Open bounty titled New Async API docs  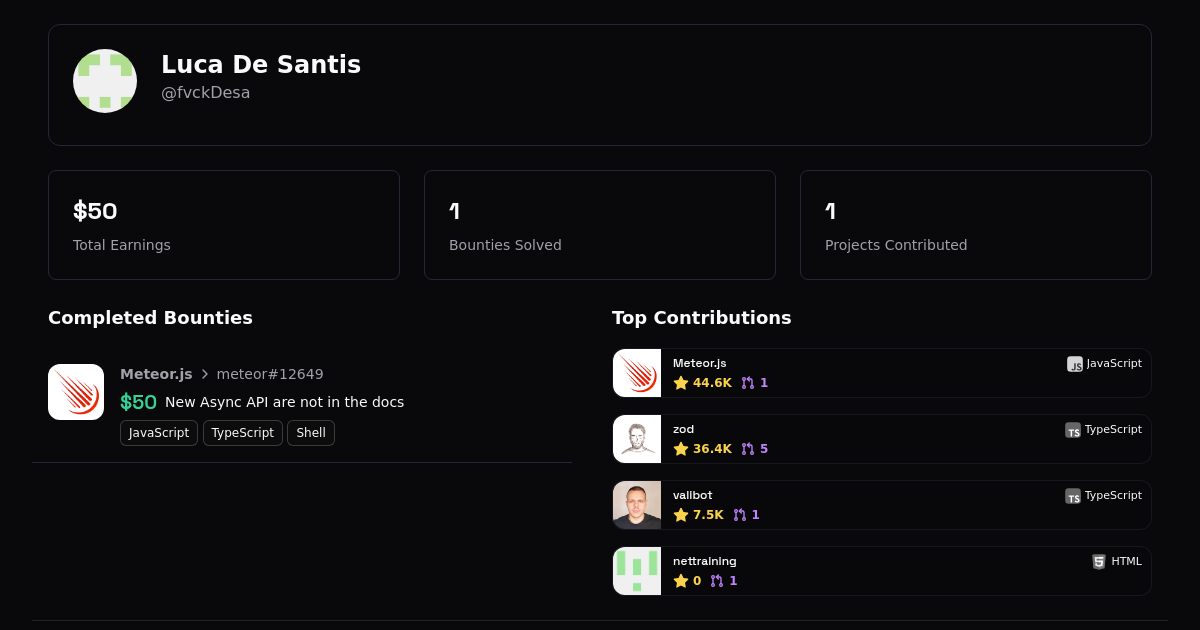(284, 402)
